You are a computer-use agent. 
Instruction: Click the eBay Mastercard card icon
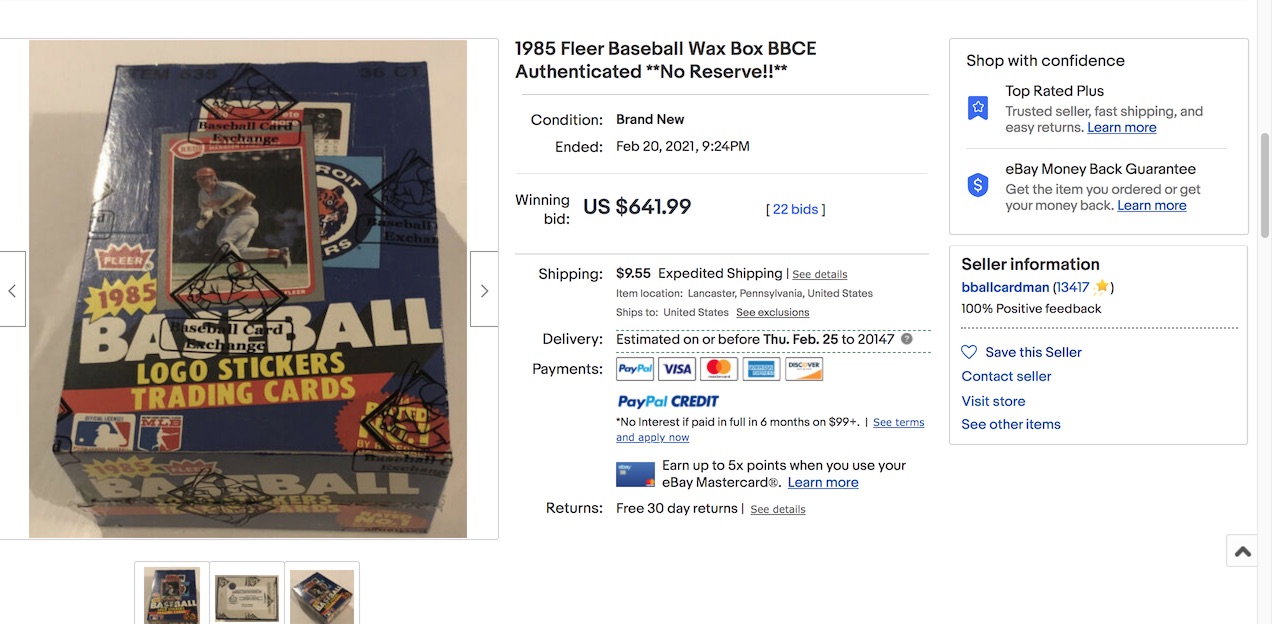635,474
